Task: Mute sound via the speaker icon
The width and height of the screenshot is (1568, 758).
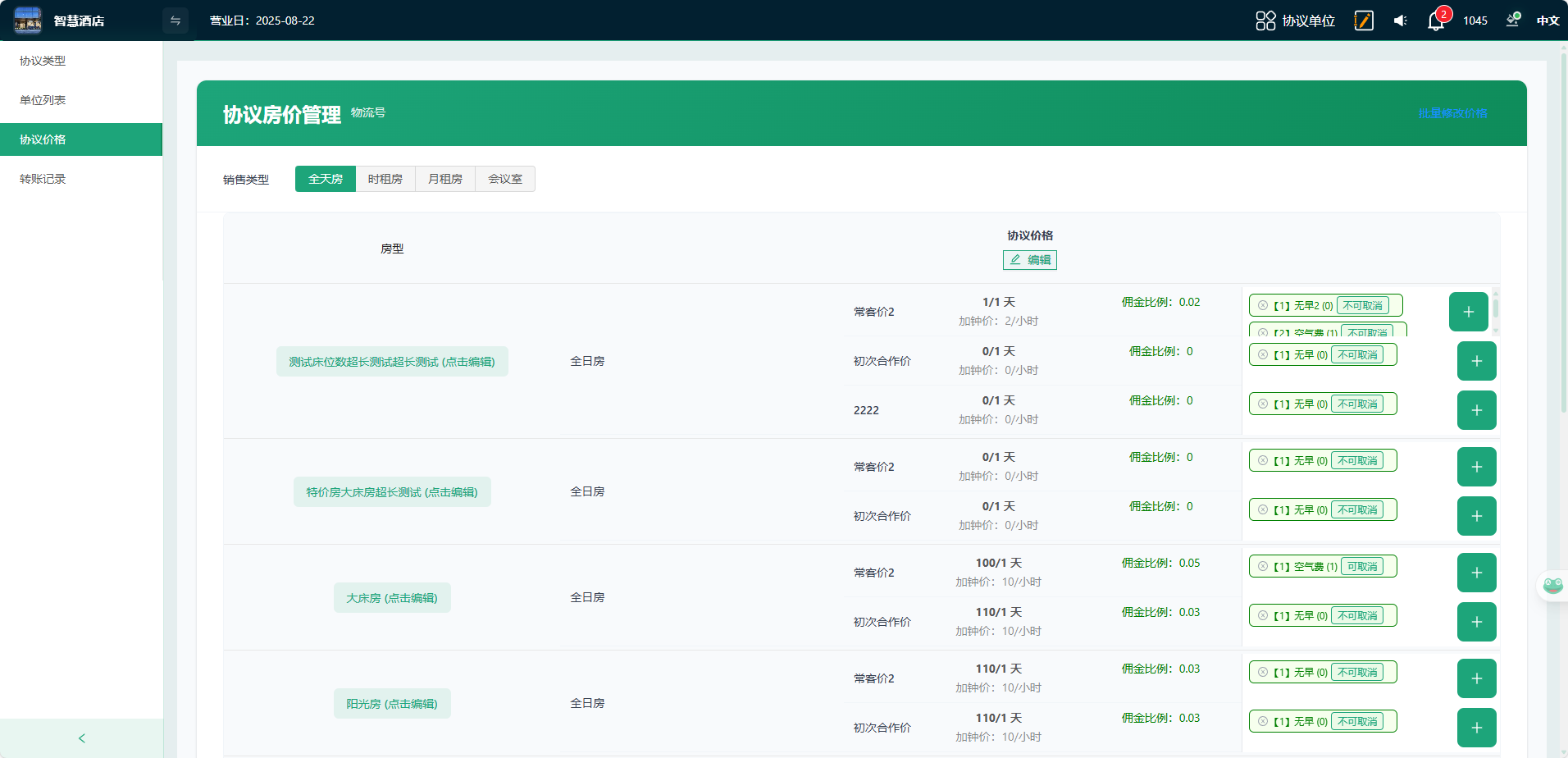Action: coord(1400,21)
